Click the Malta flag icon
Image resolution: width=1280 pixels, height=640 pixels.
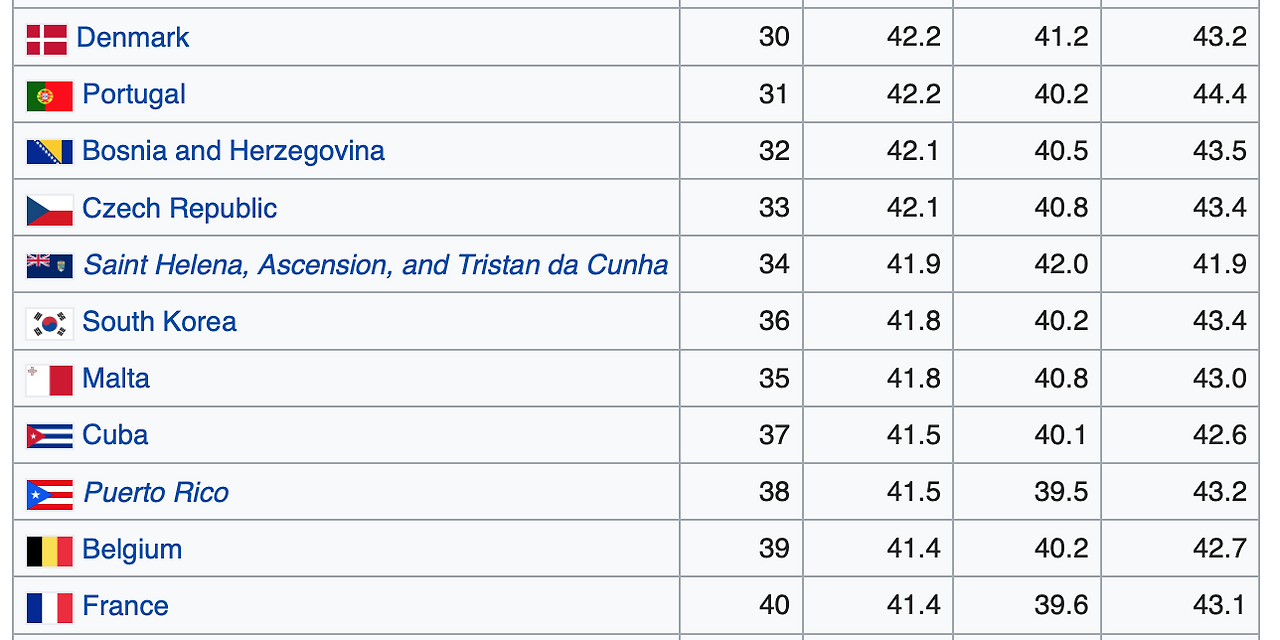[49, 380]
